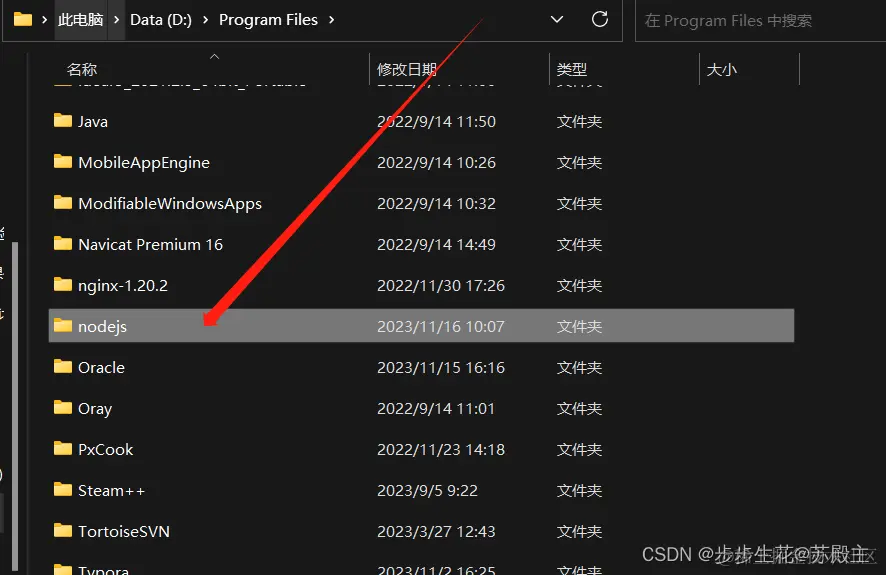Image resolution: width=886 pixels, height=575 pixels.
Task: Click the date 2022/11/23 14:18
Action: tap(441, 450)
